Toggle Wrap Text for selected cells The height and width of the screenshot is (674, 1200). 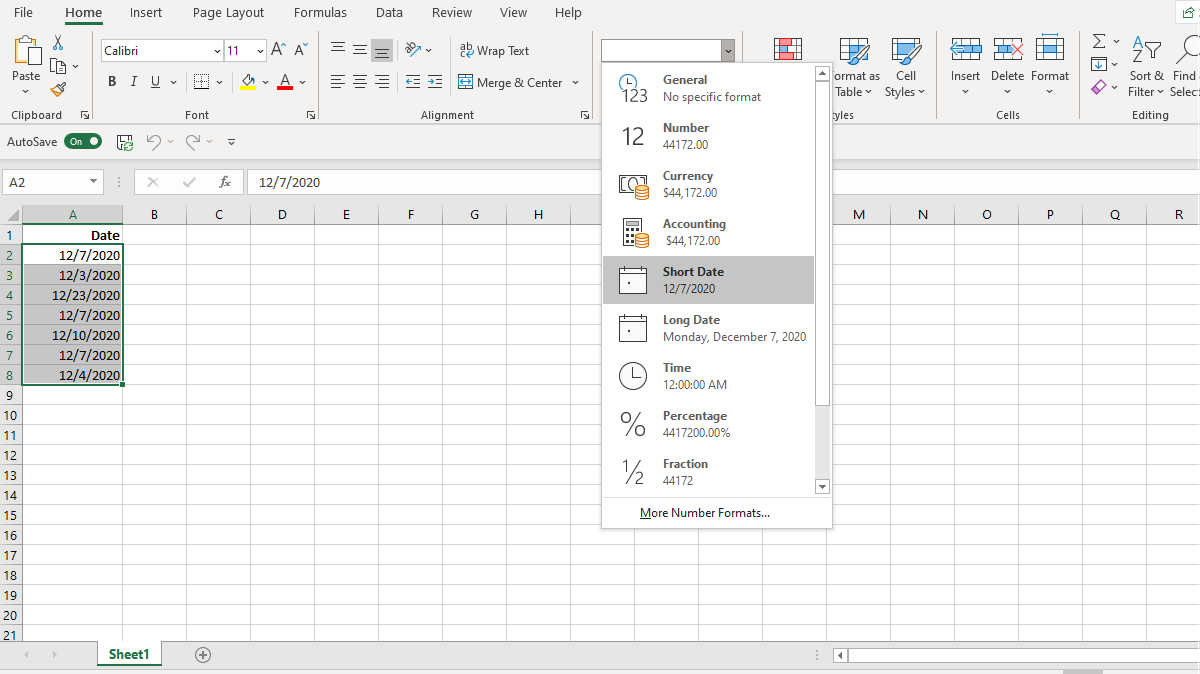click(494, 50)
